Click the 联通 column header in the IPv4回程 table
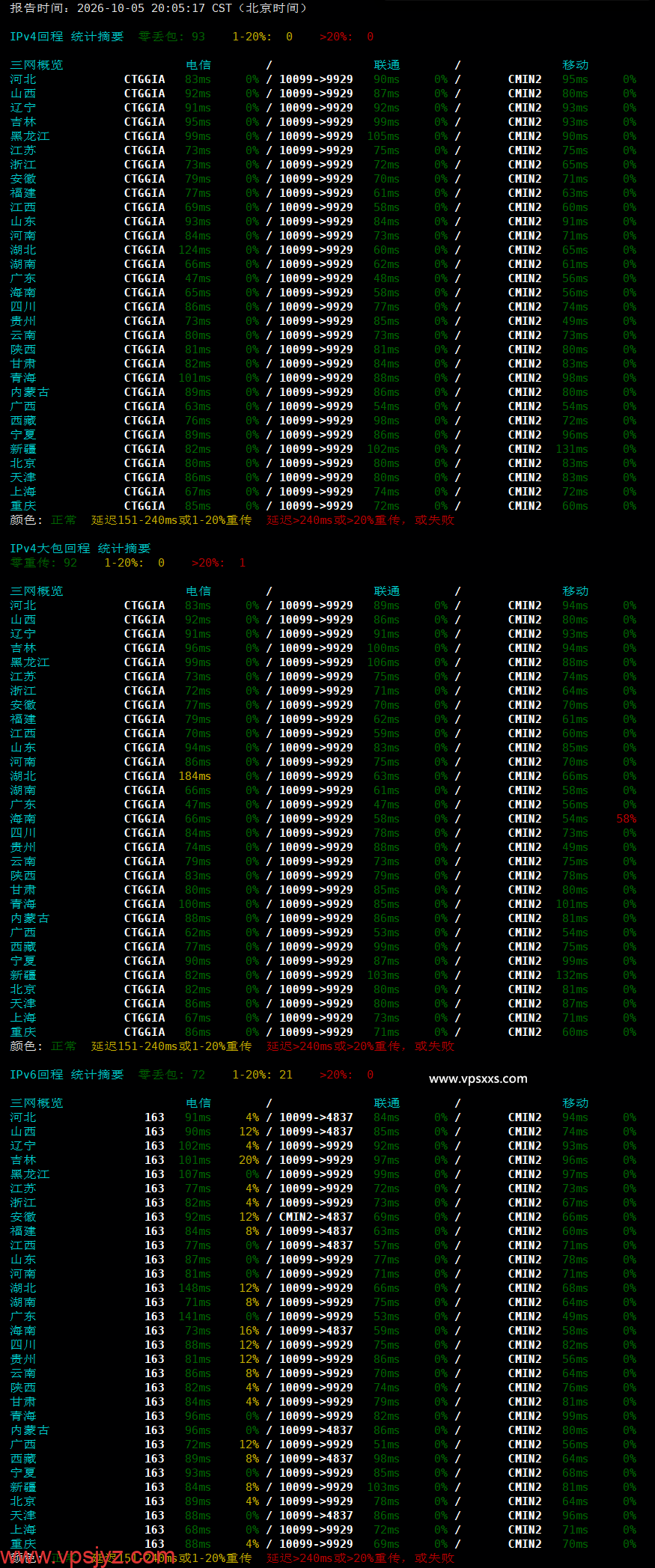 coord(387,65)
